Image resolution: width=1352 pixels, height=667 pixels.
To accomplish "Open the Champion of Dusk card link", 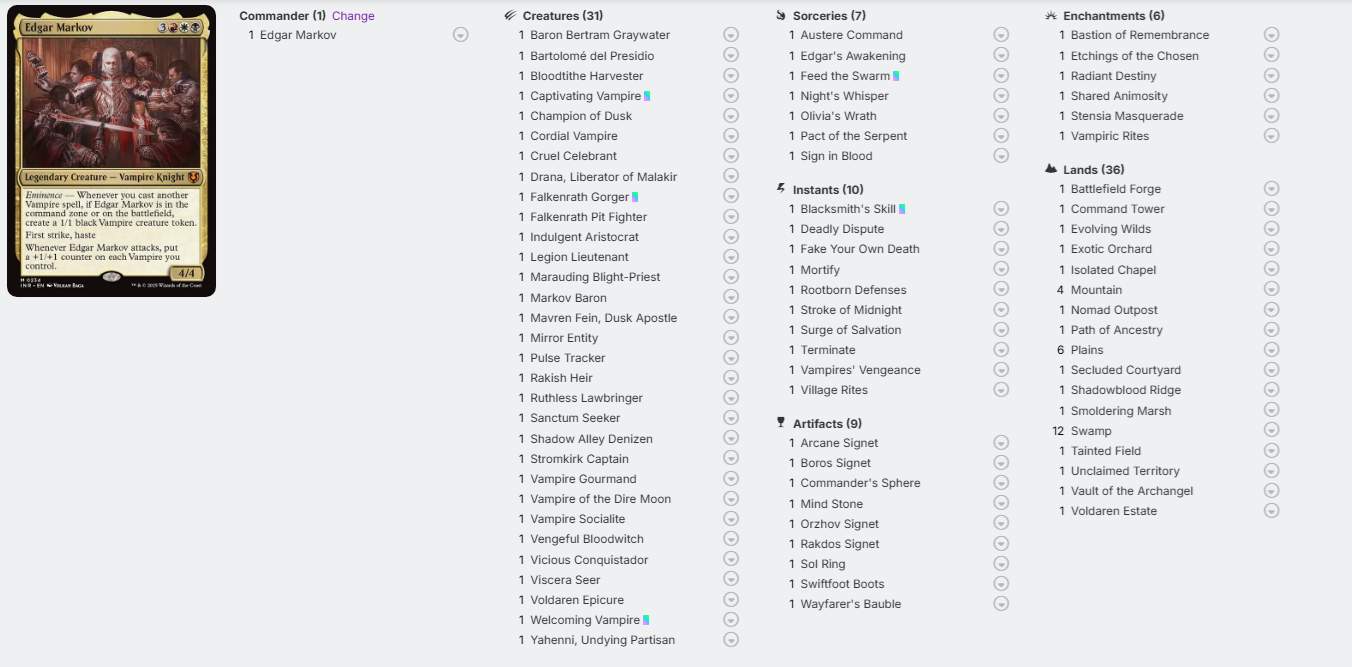I will (x=581, y=116).
